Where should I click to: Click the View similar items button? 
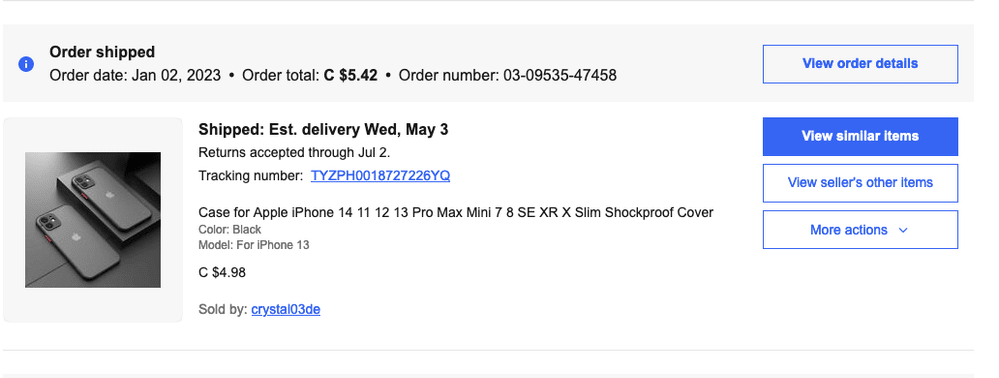[860, 136]
